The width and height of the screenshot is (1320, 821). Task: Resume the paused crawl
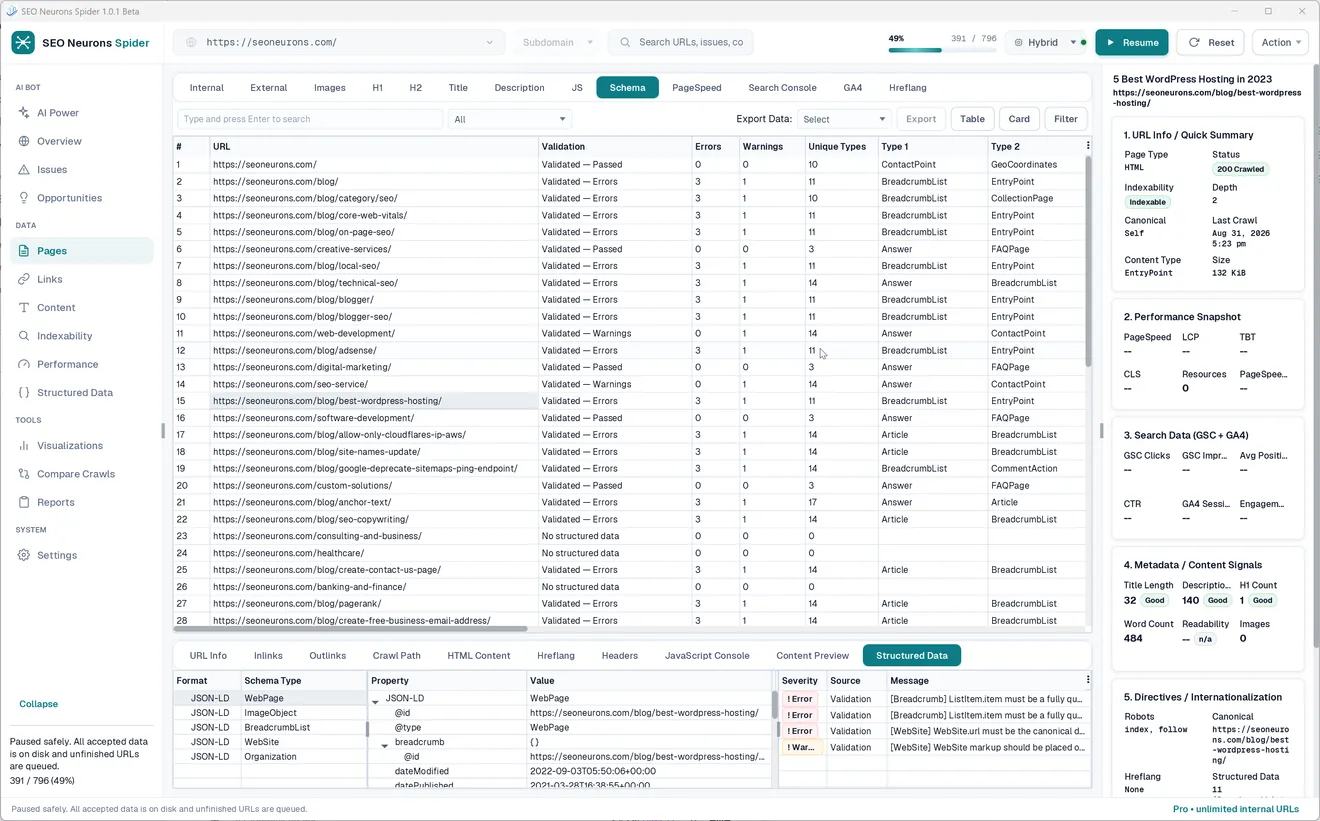[x=1132, y=42]
